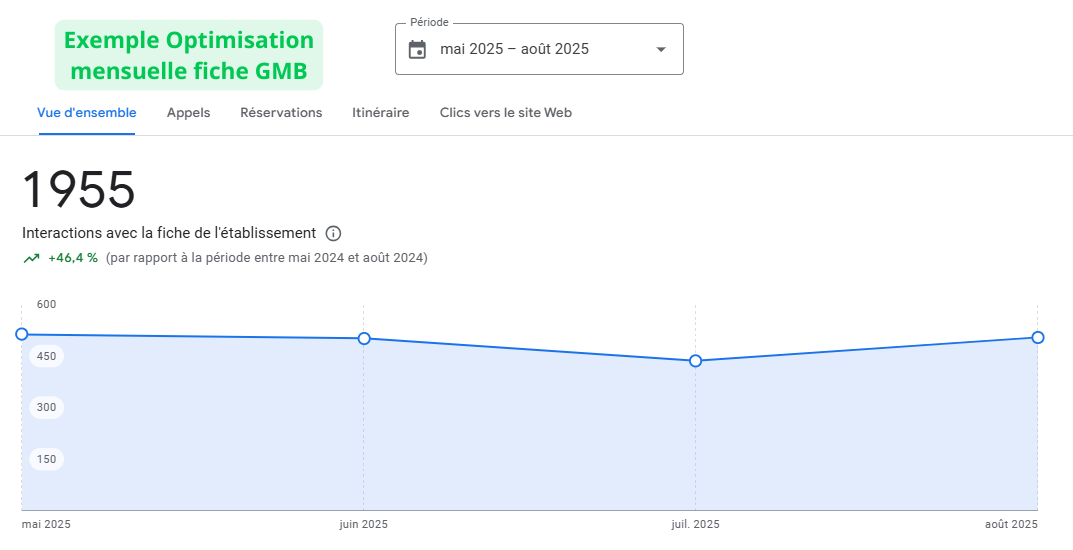Click the juin 2025 data point on chart
Screen dimensions: 1073x550
(364, 339)
